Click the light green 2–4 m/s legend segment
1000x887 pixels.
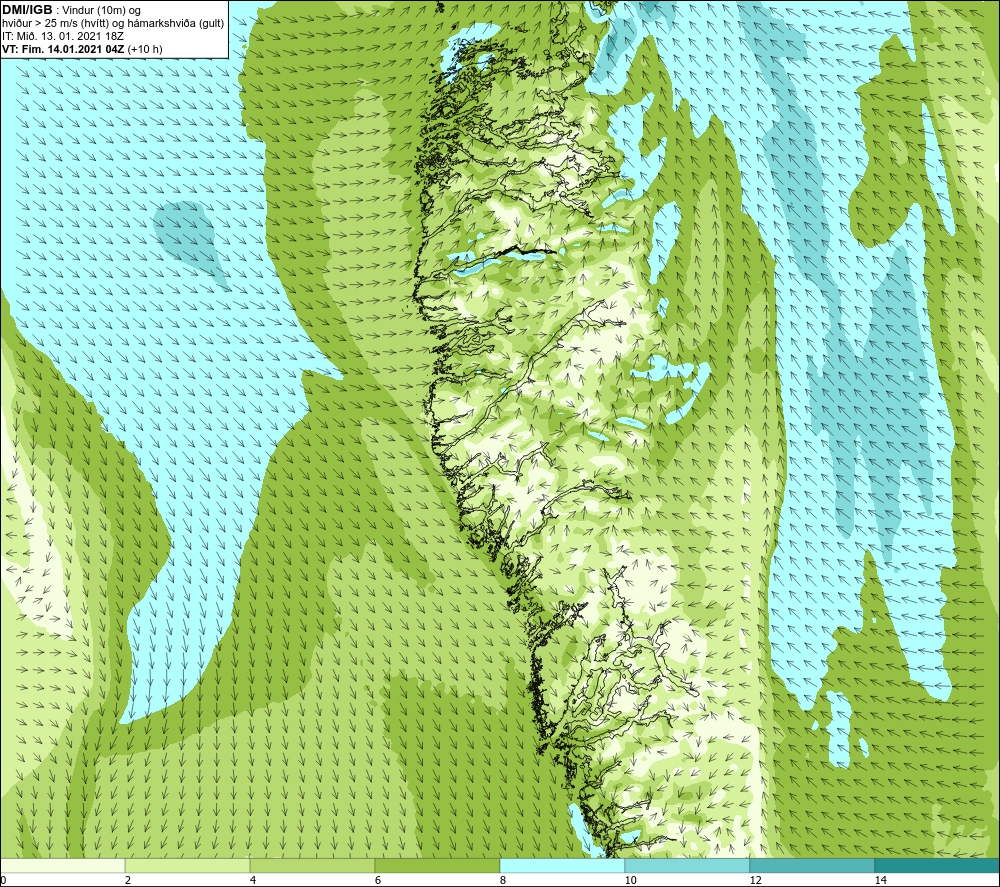click(188, 865)
